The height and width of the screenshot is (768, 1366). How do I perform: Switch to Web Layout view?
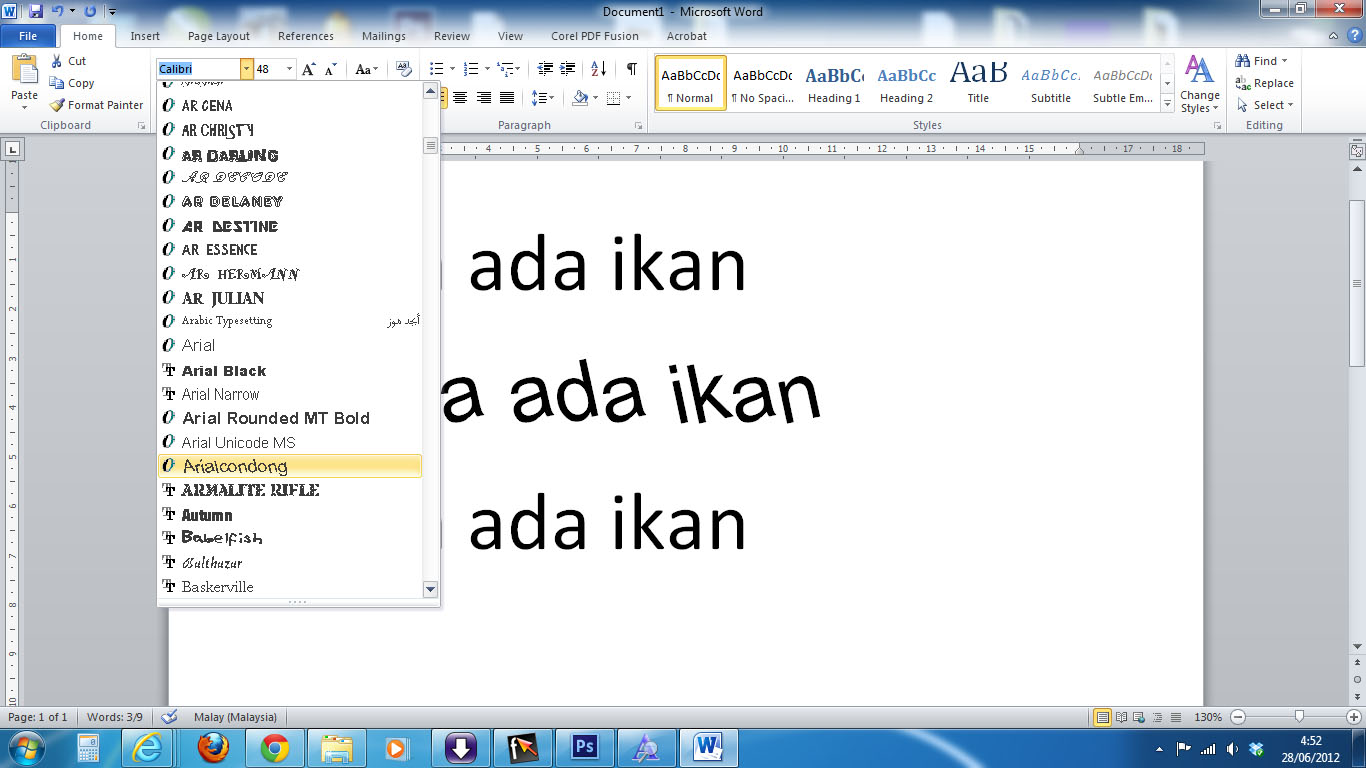tap(1140, 717)
